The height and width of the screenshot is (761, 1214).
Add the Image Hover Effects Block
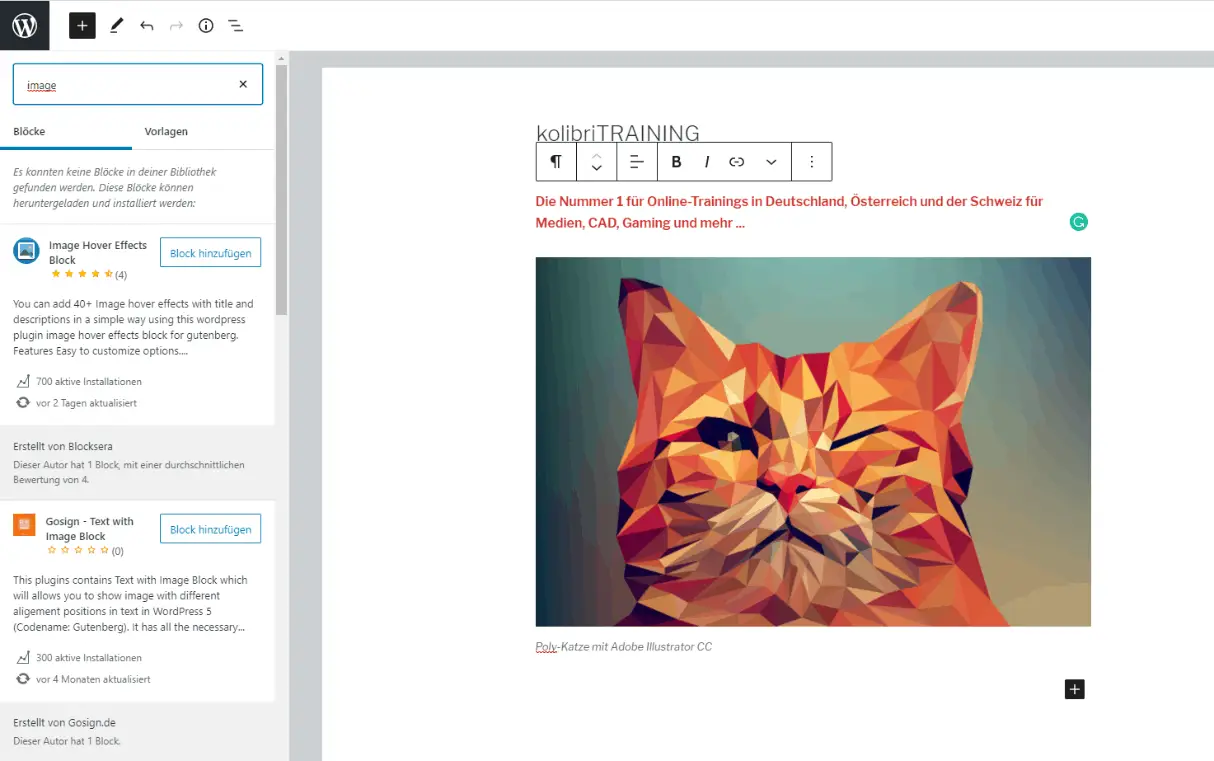(x=210, y=253)
